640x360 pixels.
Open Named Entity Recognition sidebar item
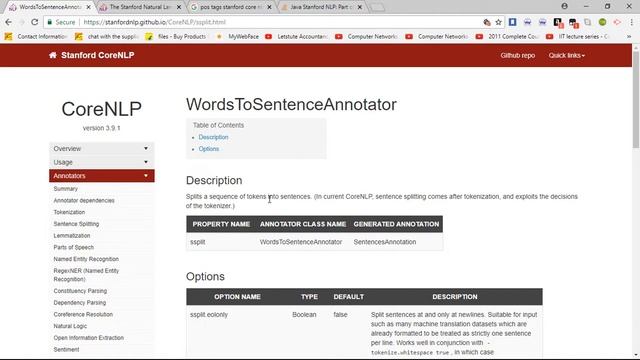(x=86, y=259)
